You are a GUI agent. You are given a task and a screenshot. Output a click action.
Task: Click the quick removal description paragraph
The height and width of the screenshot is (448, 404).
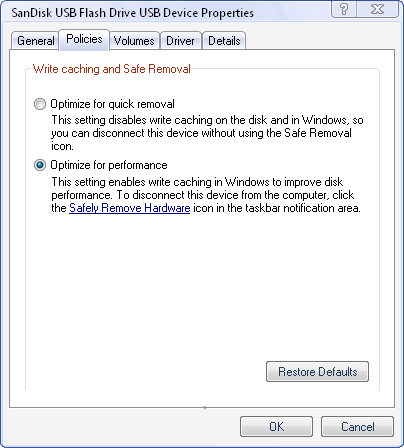click(x=207, y=133)
